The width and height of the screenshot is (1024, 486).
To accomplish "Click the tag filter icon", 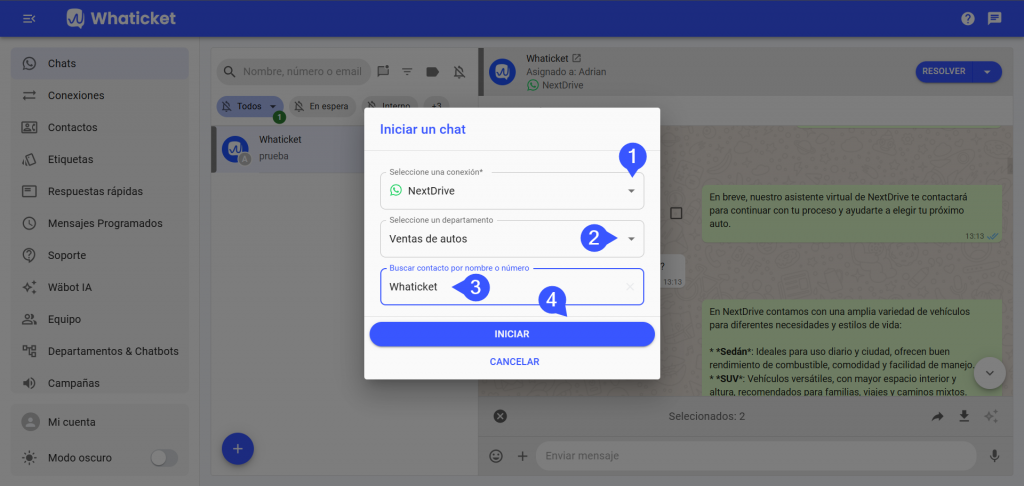I will tap(432, 72).
